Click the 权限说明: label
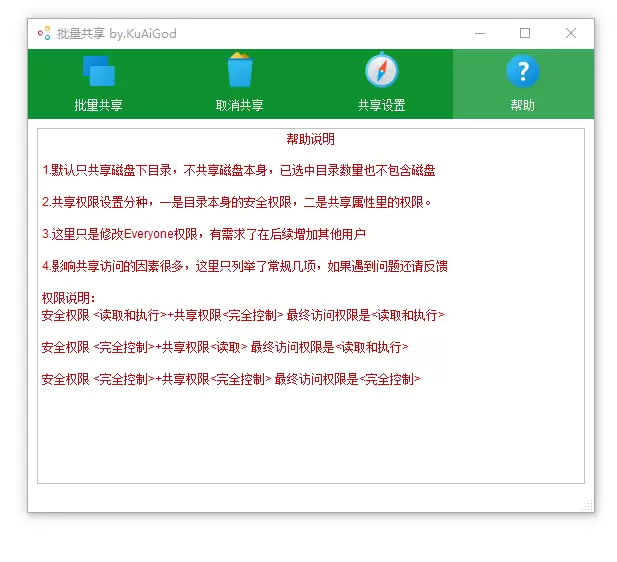Screen dimensions: 617x562 (x=68, y=298)
